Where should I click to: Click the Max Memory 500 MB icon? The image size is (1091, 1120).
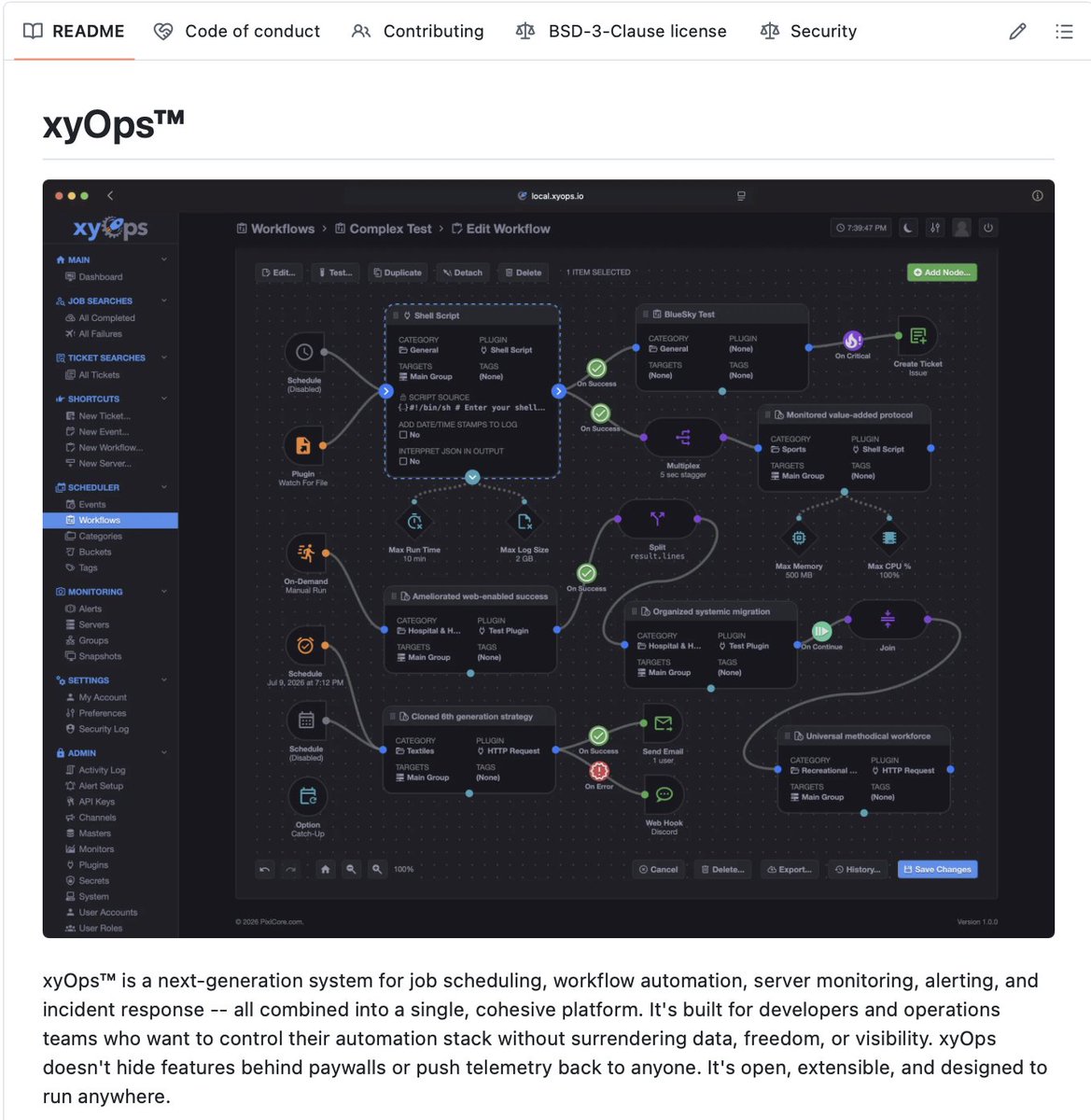pyautogui.click(x=799, y=539)
